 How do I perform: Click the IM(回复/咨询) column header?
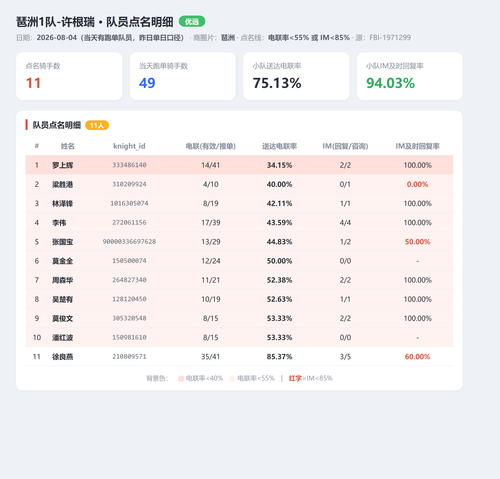345,146
